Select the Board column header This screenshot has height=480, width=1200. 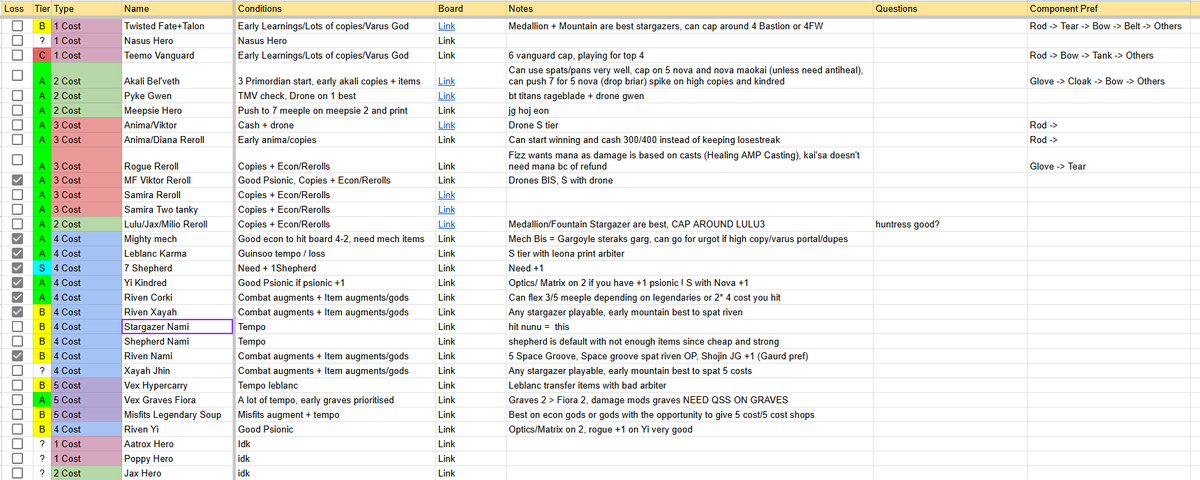470,8
